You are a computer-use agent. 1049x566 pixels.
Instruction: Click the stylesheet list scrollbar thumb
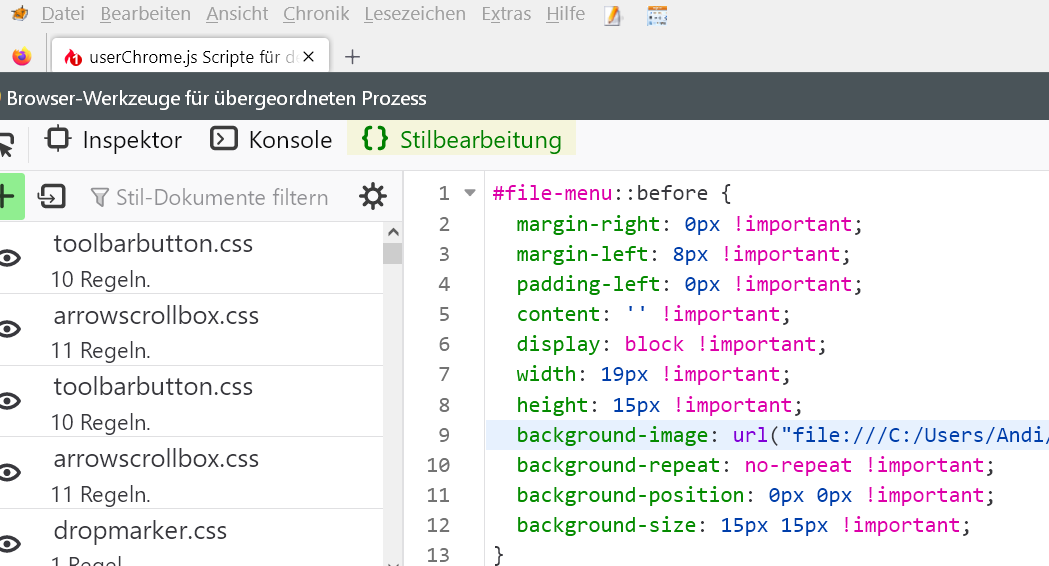click(x=392, y=252)
